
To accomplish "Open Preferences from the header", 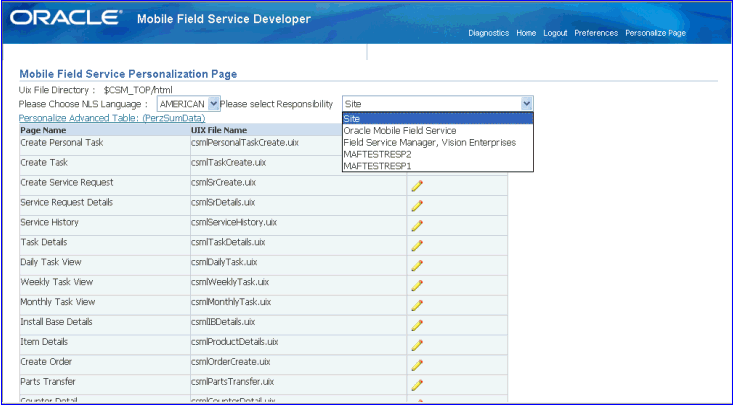I will 596,33.
